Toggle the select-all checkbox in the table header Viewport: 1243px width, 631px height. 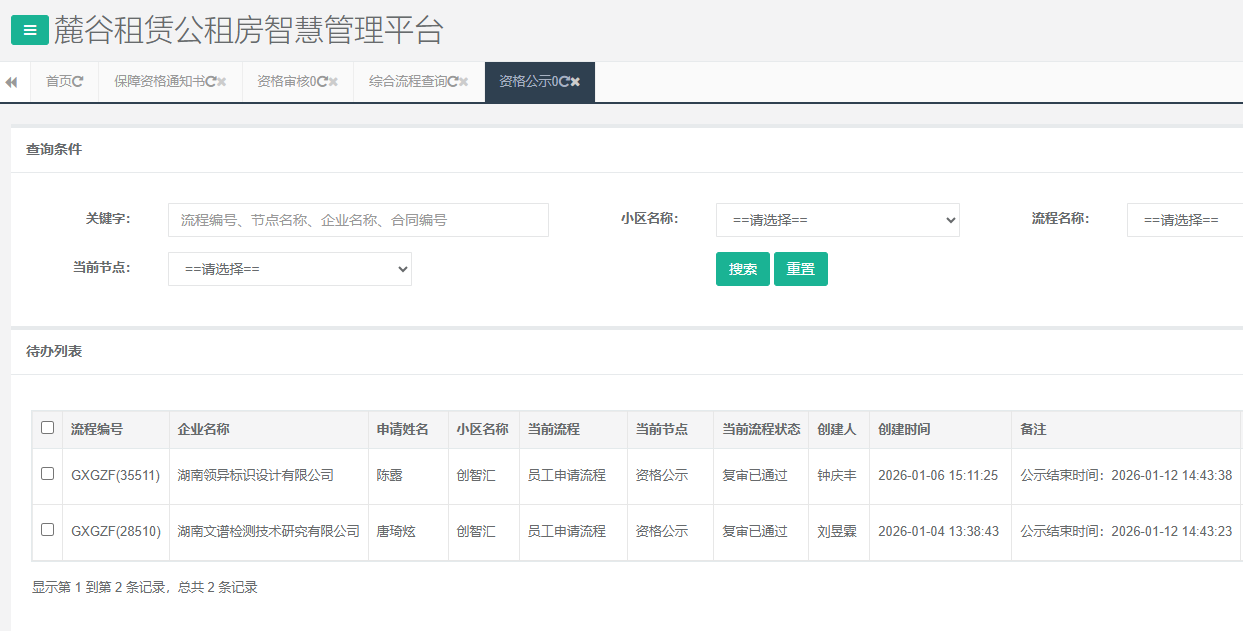(47, 428)
